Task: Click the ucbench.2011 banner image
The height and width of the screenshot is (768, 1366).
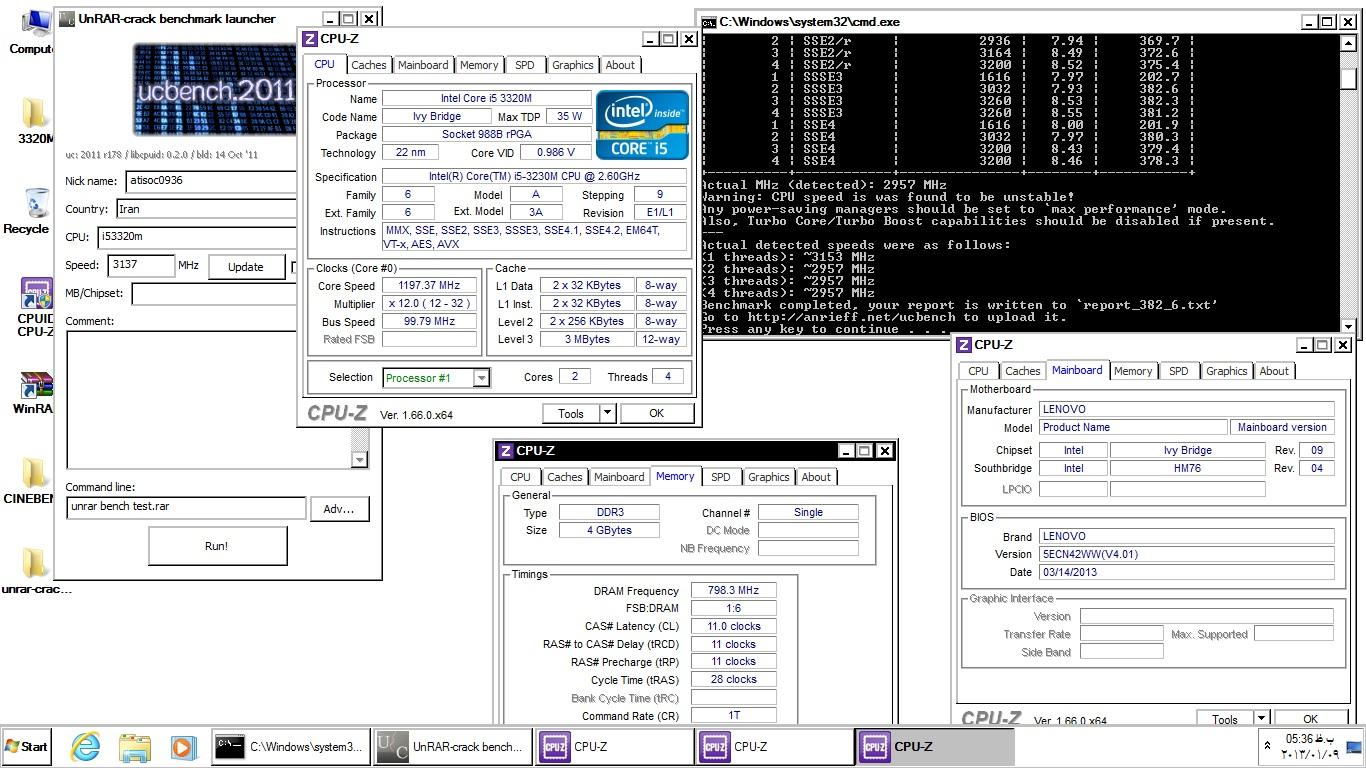Action: pyautogui.click(x=214, y=90)
